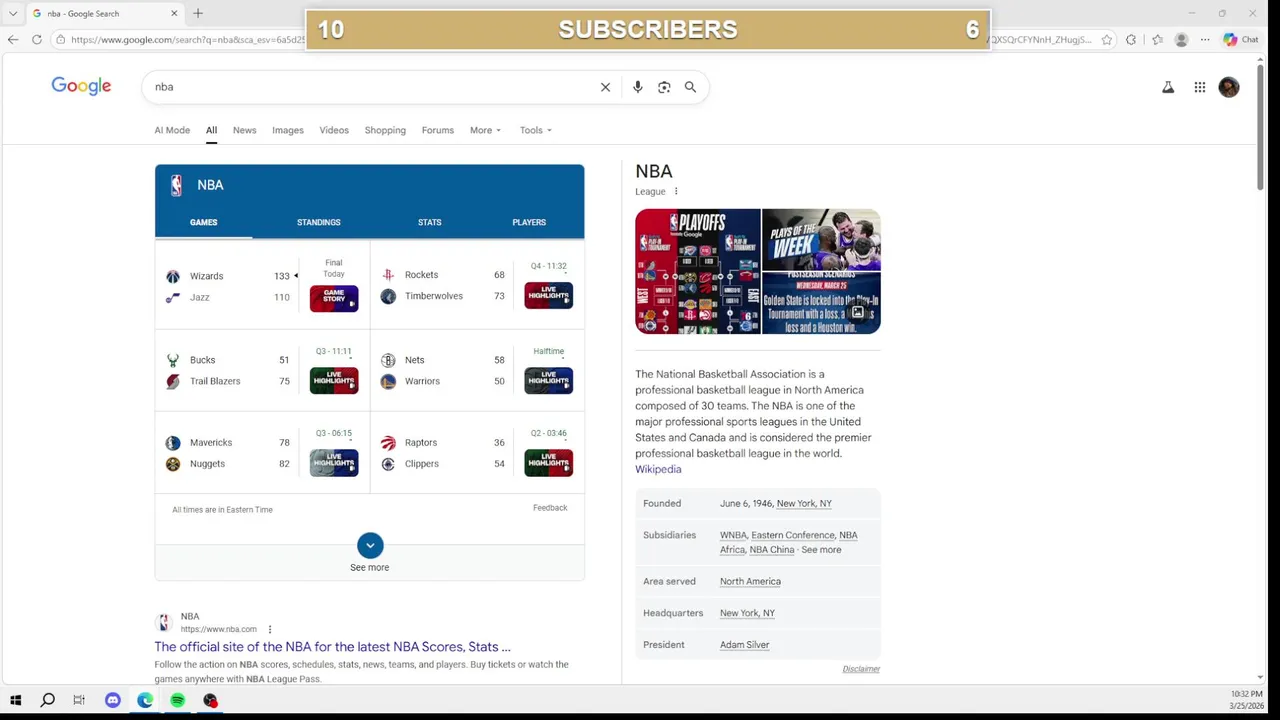Open the Images results tab

288,130
